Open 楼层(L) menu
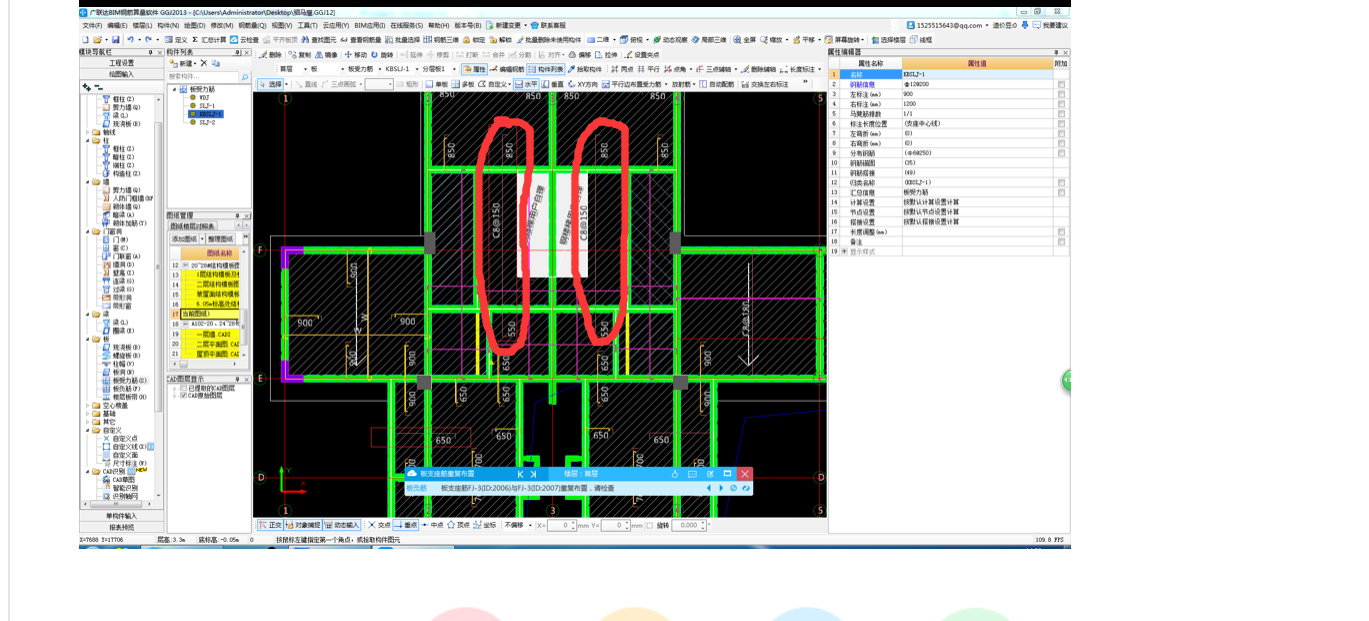 point(142,25)
